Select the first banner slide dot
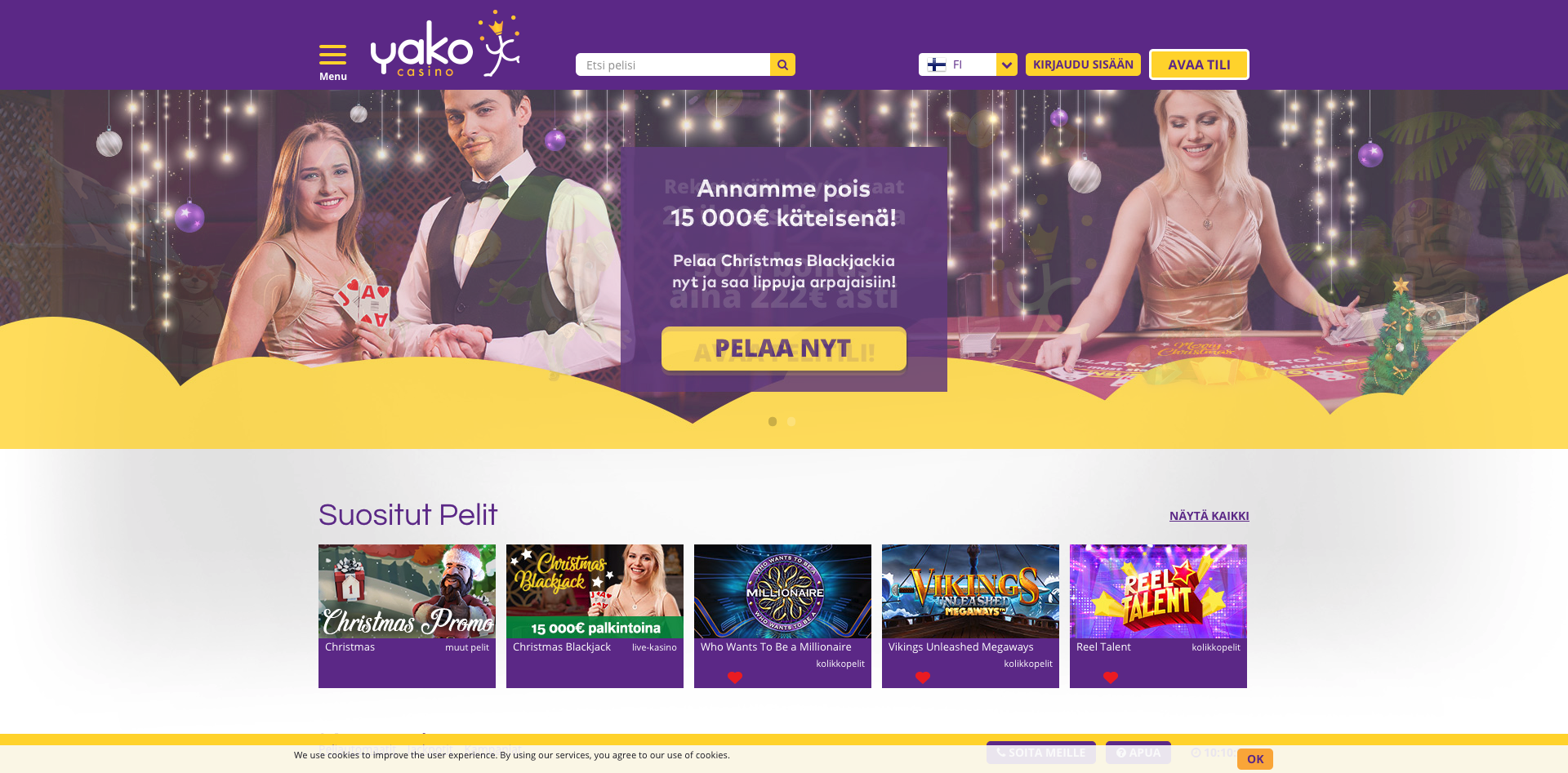Image resolution: width=1568 pixels, height=773 pixels. [x=773, y=421]
